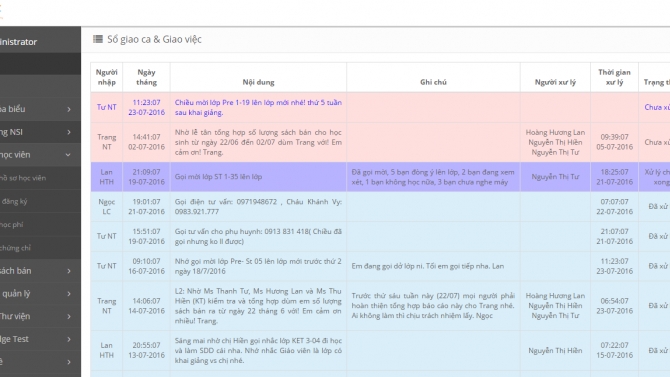Expand the 'Test' sidebar menu chevron
The image size is (670, 377).
pos(69,339)
